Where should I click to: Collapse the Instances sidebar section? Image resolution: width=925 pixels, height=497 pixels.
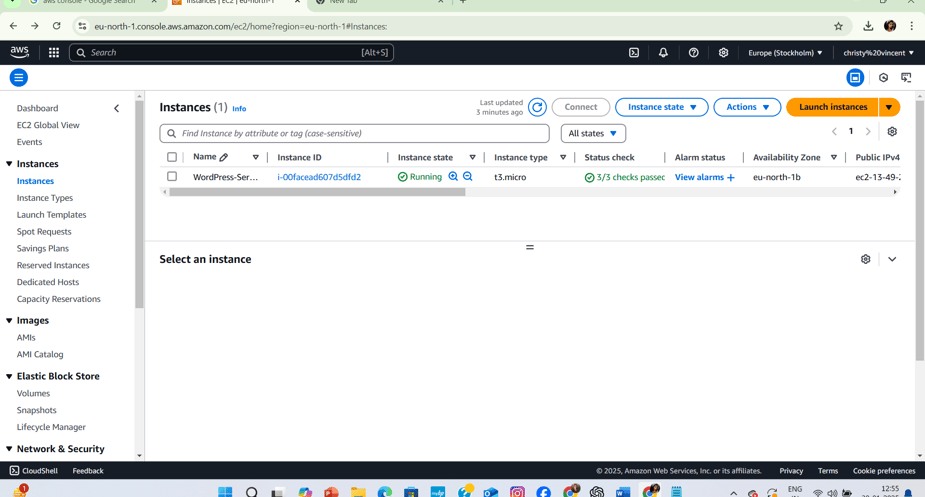coord(9,164)
